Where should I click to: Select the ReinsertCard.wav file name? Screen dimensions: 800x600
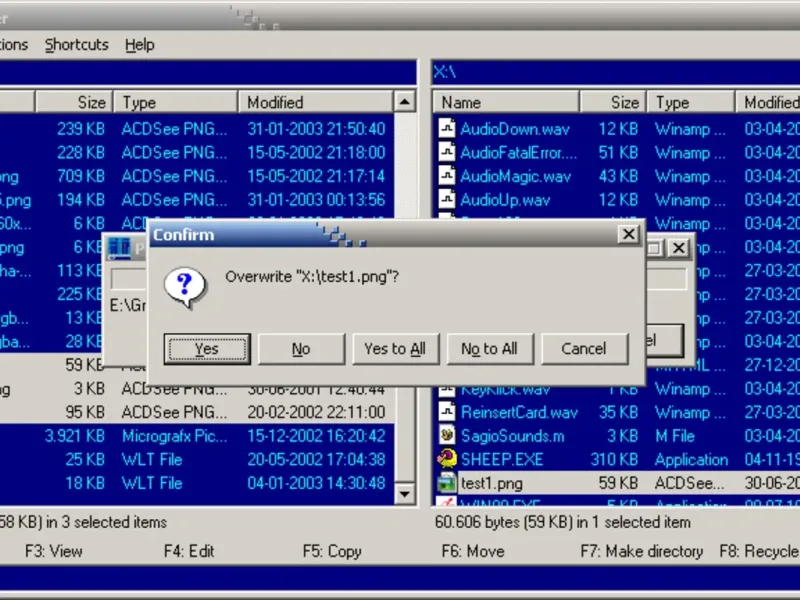point(519,412)
